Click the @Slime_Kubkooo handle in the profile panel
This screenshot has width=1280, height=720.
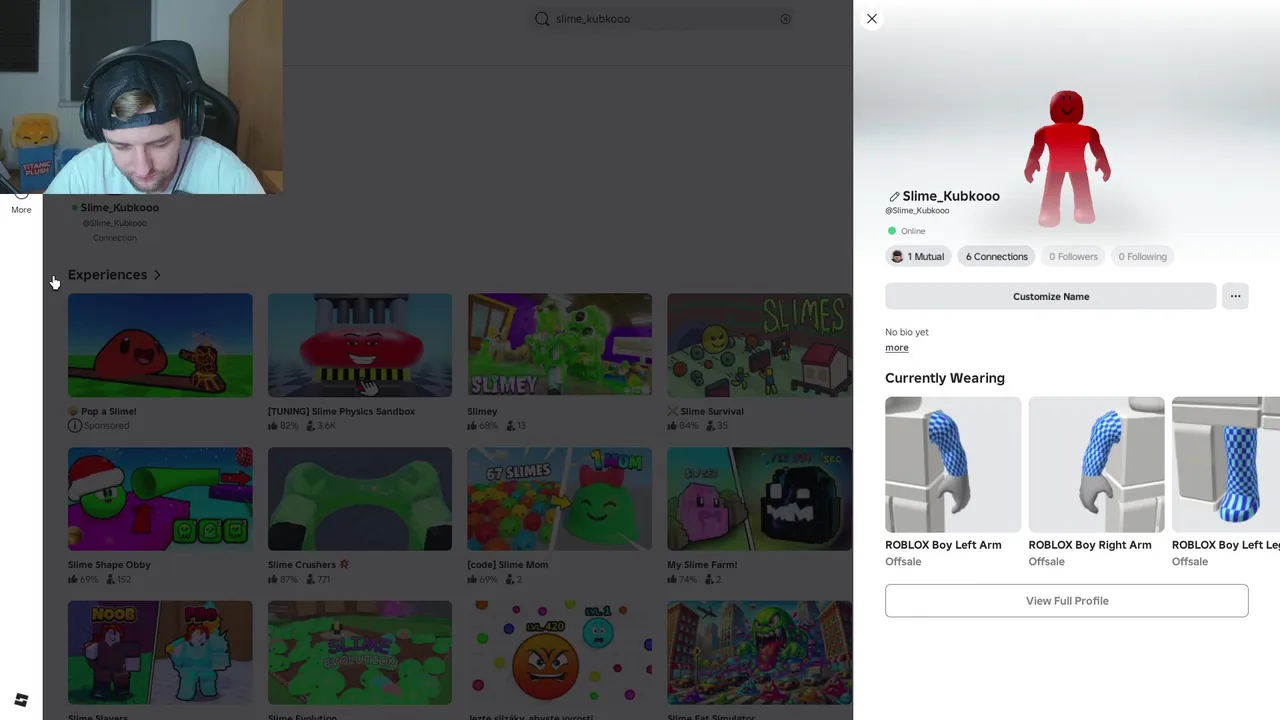pyautogui.click(x=917, y=211)
